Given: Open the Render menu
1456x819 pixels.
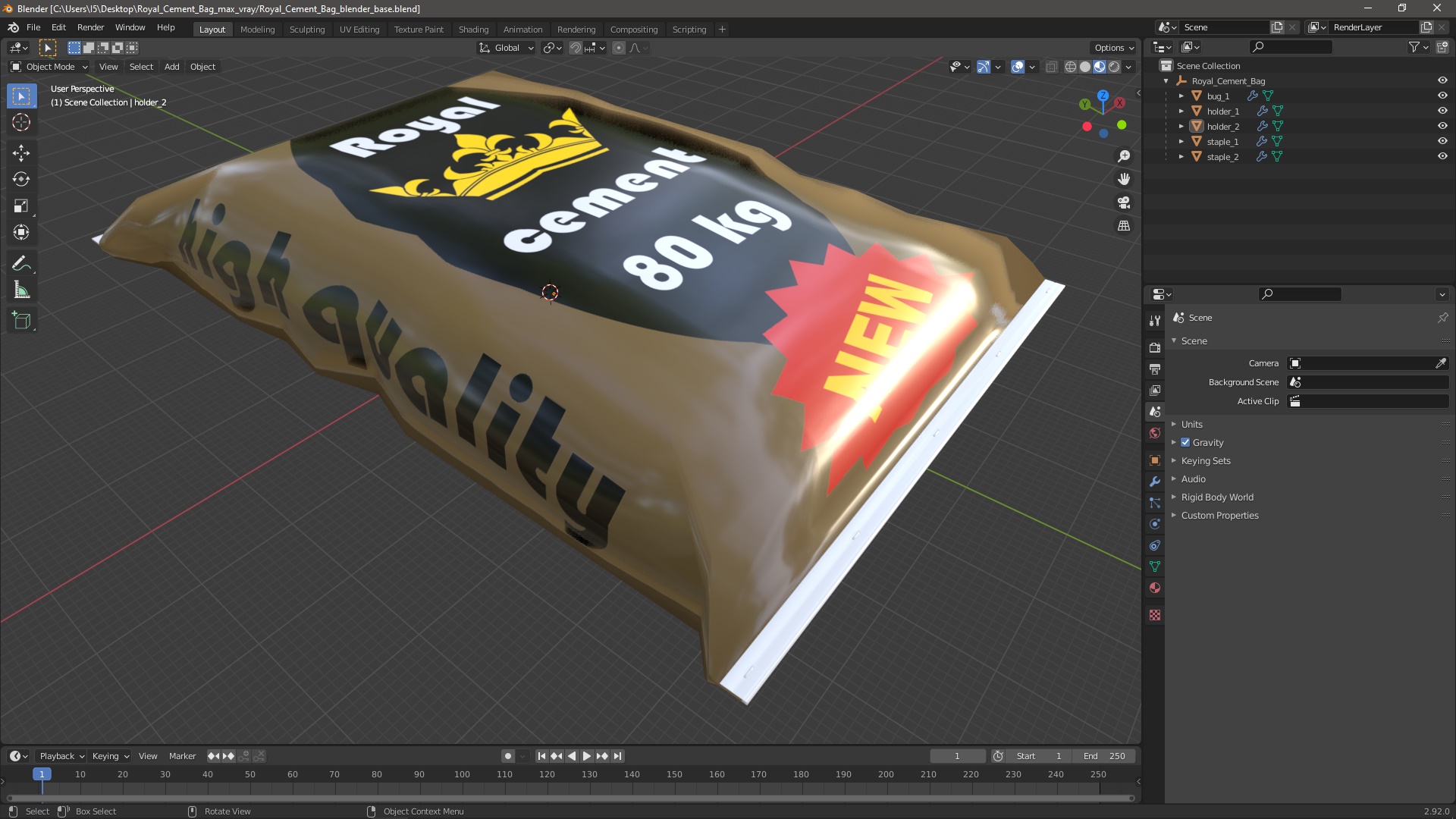Looking at the screenshot, I should pyautogui.click(x=90, y=27).
